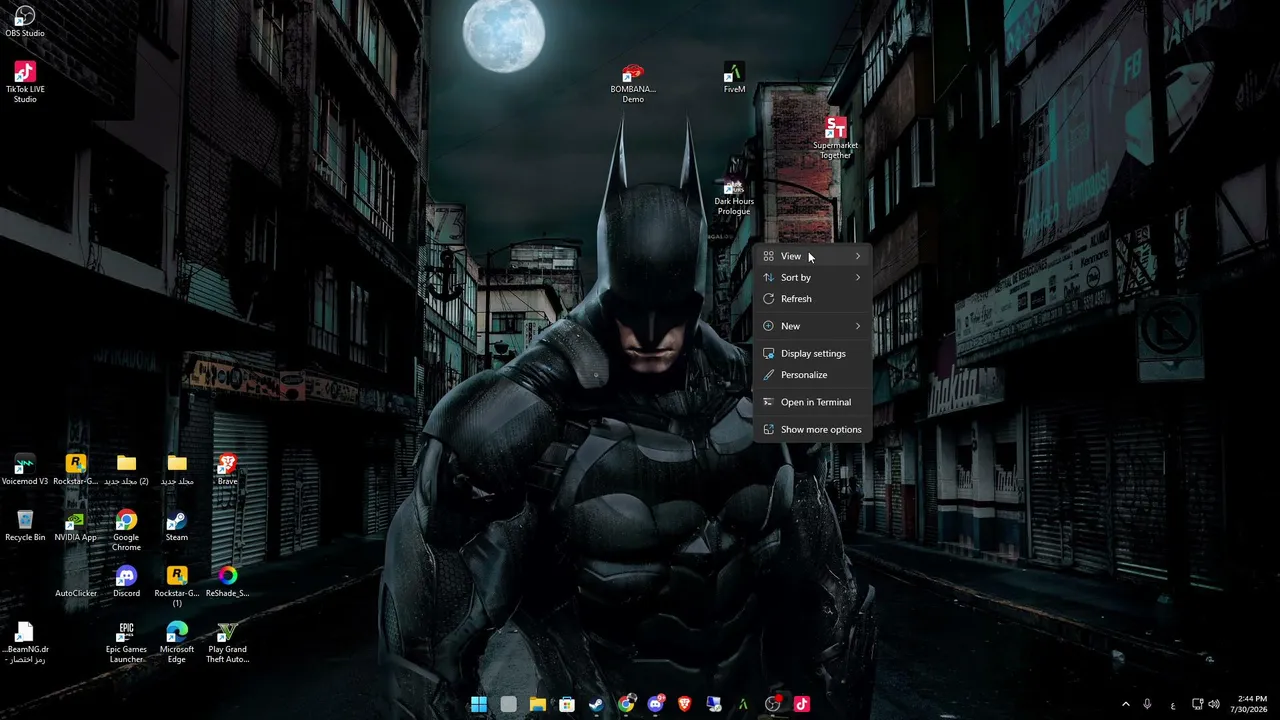The image size is (1280, 720).
Task: Select the folder named مجلد جديد (2)
Action: tap(126, 470)
